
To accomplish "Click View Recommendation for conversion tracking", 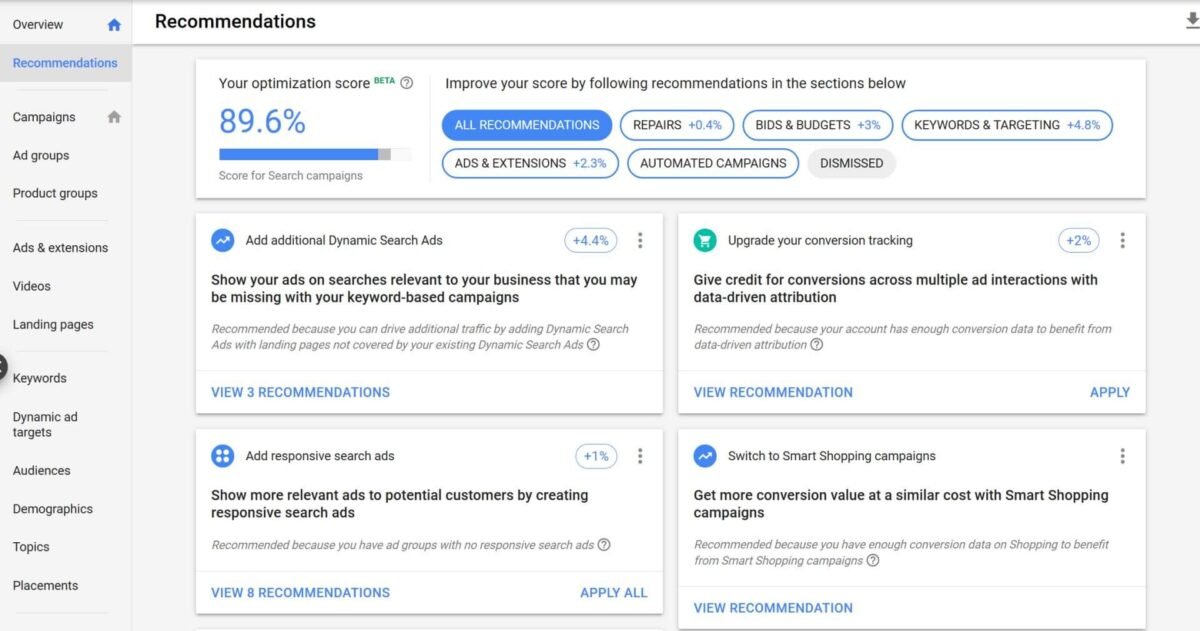I will (773, 392).
